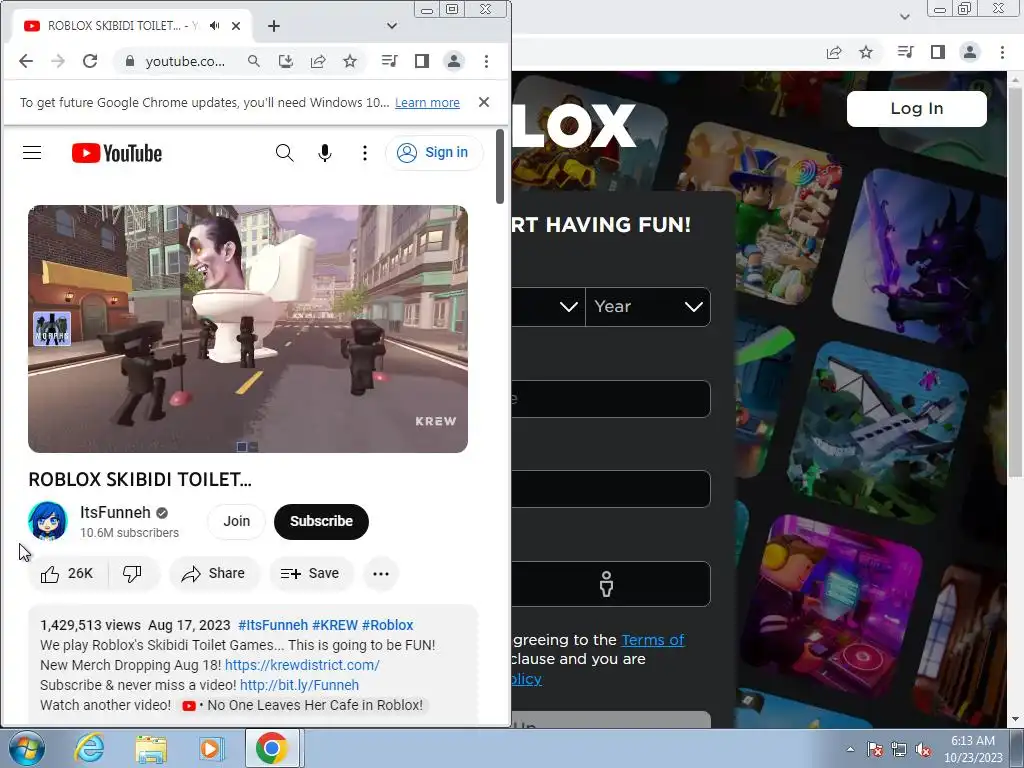Dismiss the Chrome update infobar
Image resolution: width=1024 pixels, height=768 pixels.
pyautogui.click(x=484, y=102)
